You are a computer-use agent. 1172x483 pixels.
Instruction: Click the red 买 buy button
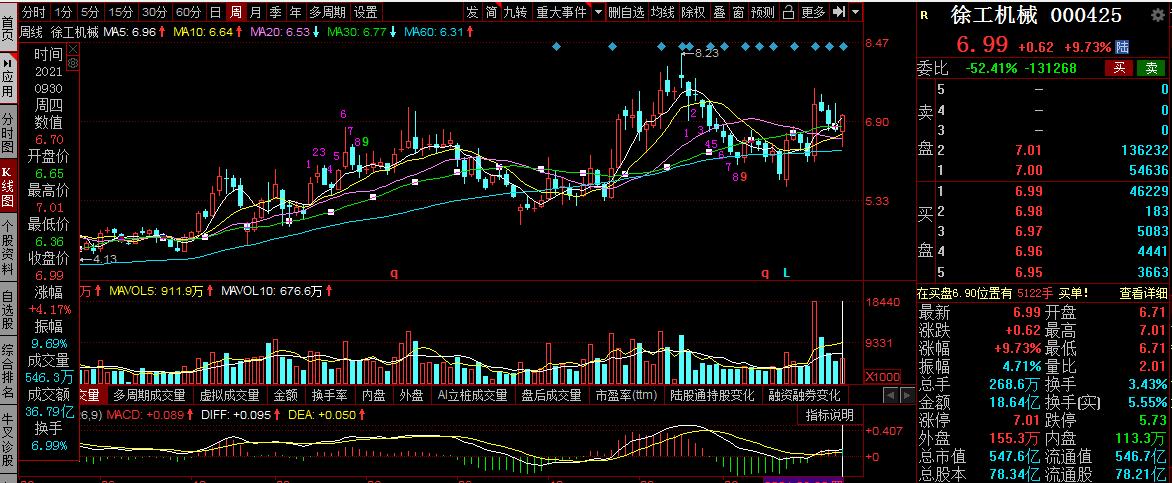pos(1120,68)
